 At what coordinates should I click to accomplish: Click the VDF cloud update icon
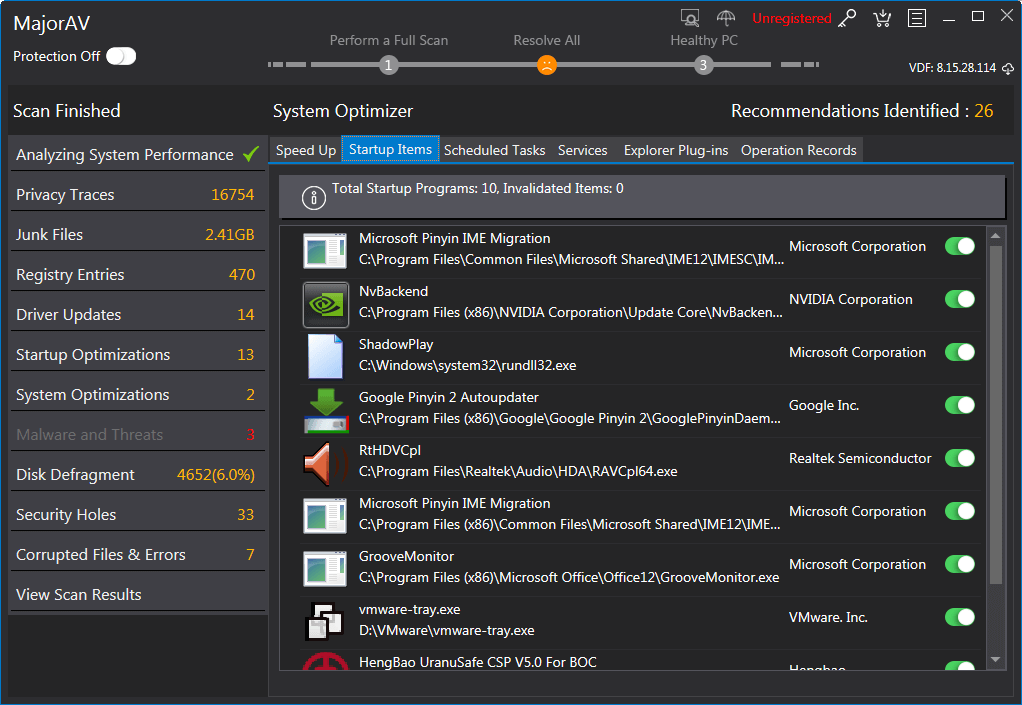(x=1008, y=68)
